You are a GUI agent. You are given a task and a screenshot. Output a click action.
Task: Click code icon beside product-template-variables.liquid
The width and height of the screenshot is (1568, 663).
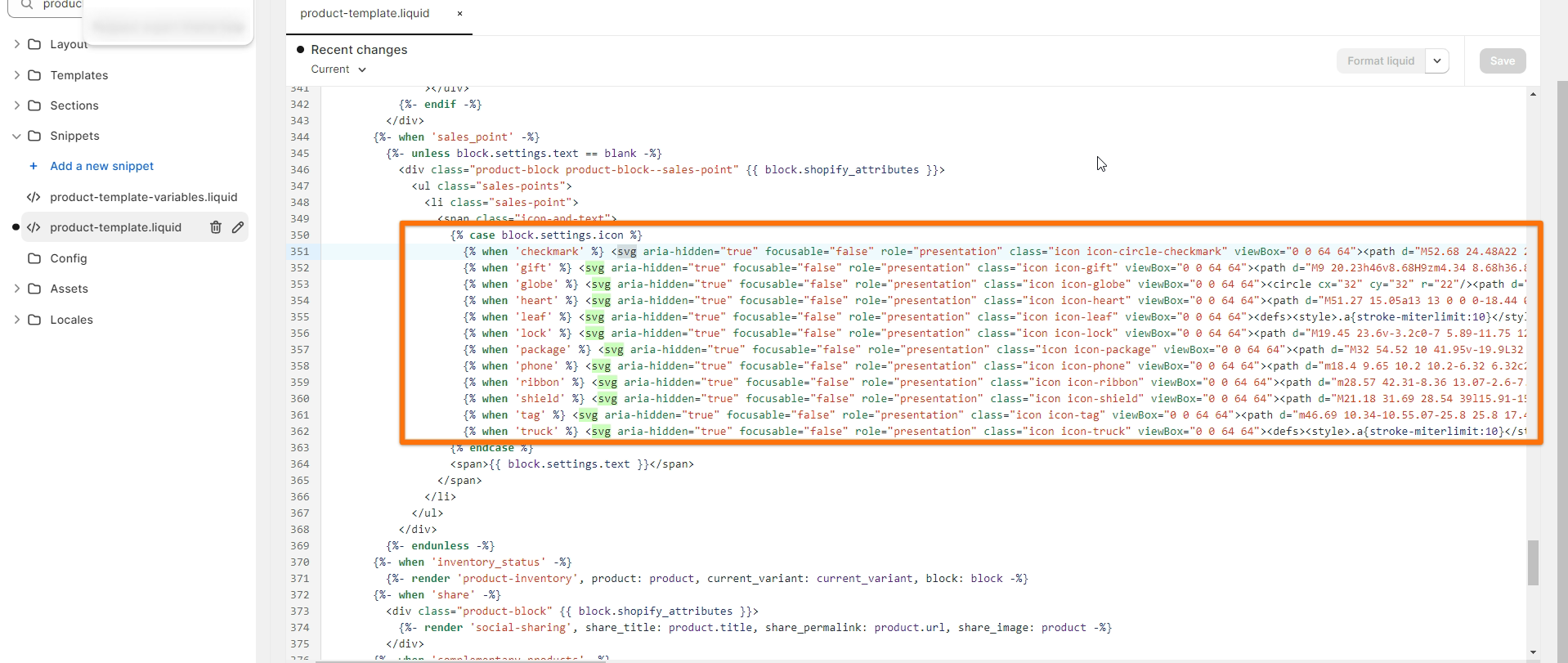click(x=34, y=197)
